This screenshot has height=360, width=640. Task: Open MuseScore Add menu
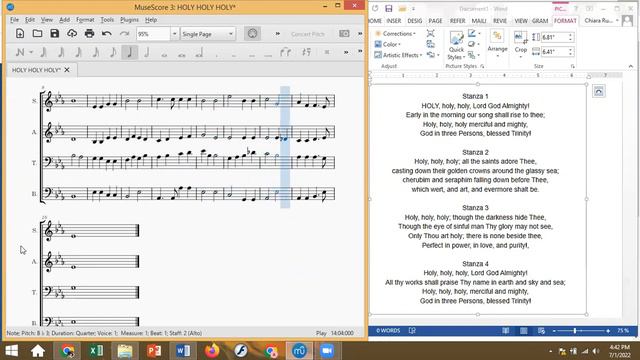(64, 20)
